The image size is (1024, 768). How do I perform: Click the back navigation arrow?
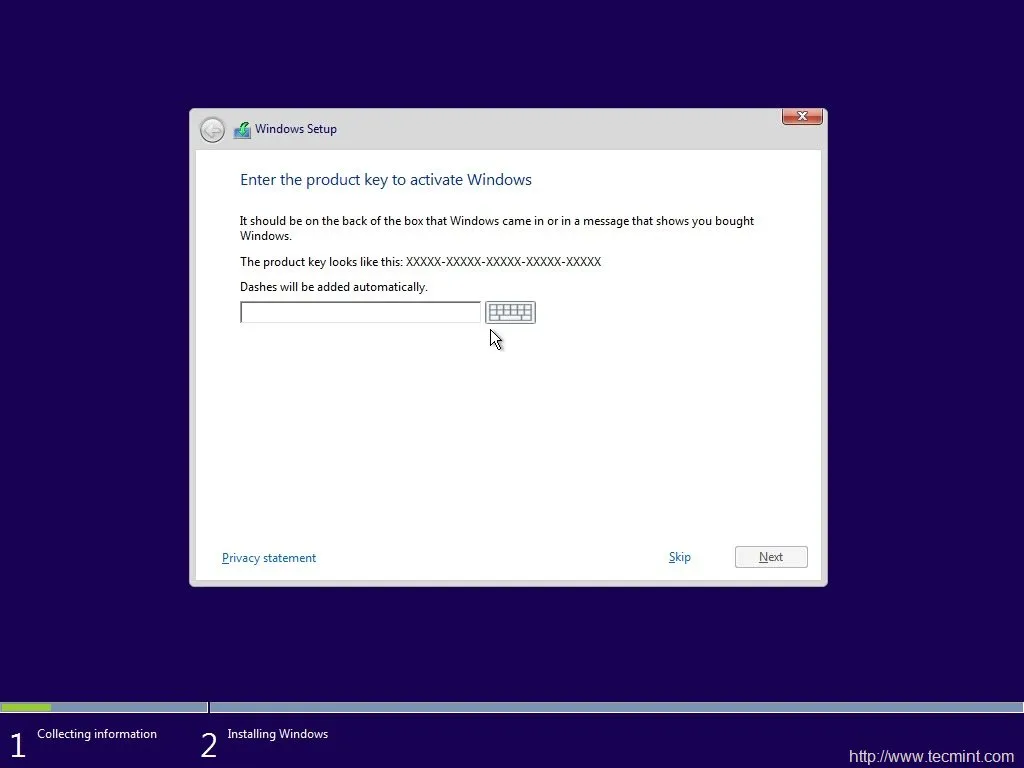(212, 129)
